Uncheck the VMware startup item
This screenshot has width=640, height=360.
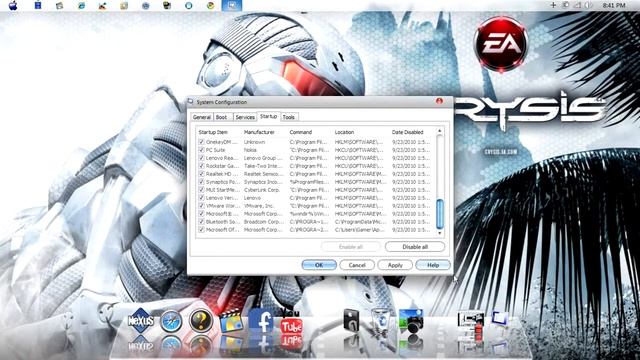(201, 206)
